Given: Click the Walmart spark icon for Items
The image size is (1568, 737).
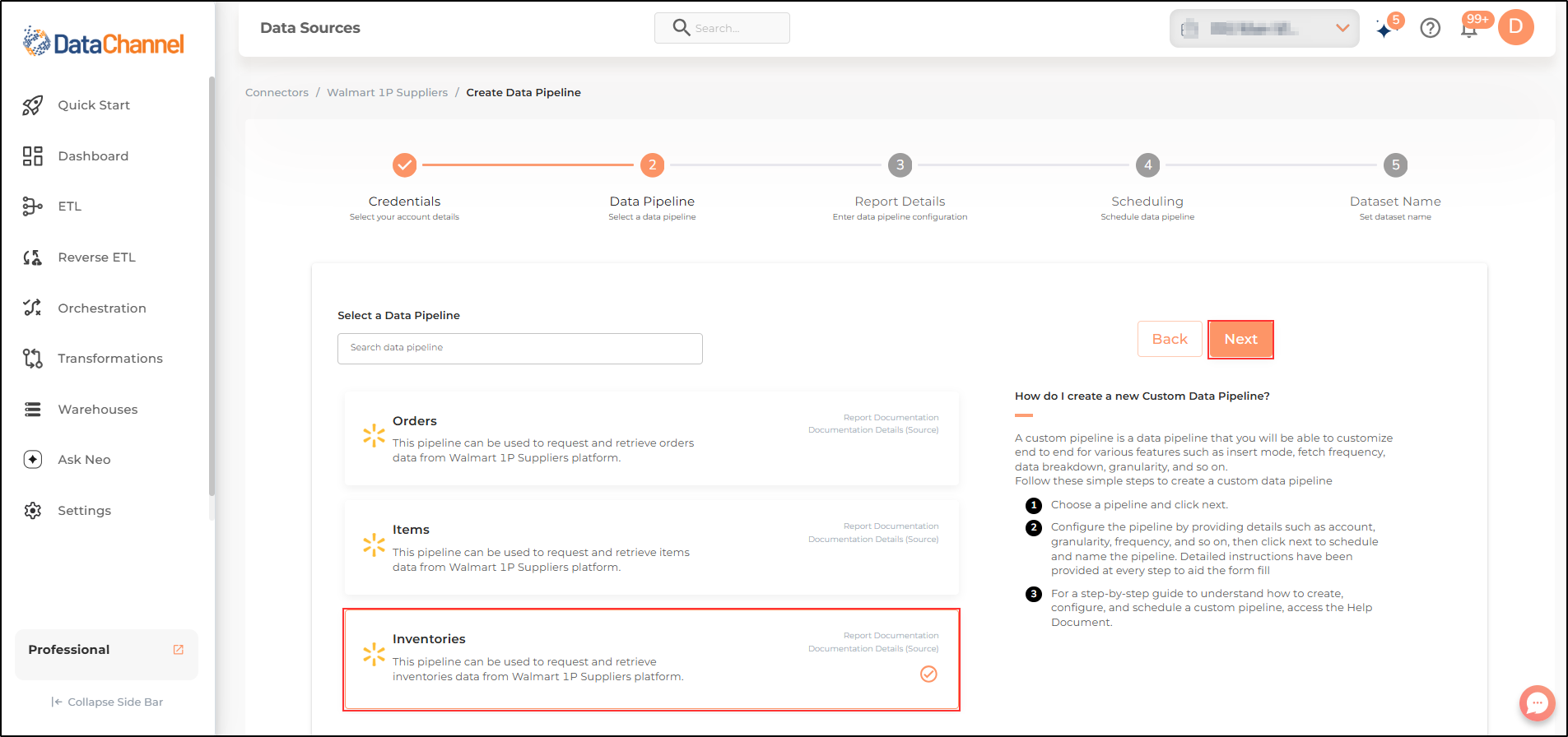Looking at the screenshot, I should tap(374, 545).
